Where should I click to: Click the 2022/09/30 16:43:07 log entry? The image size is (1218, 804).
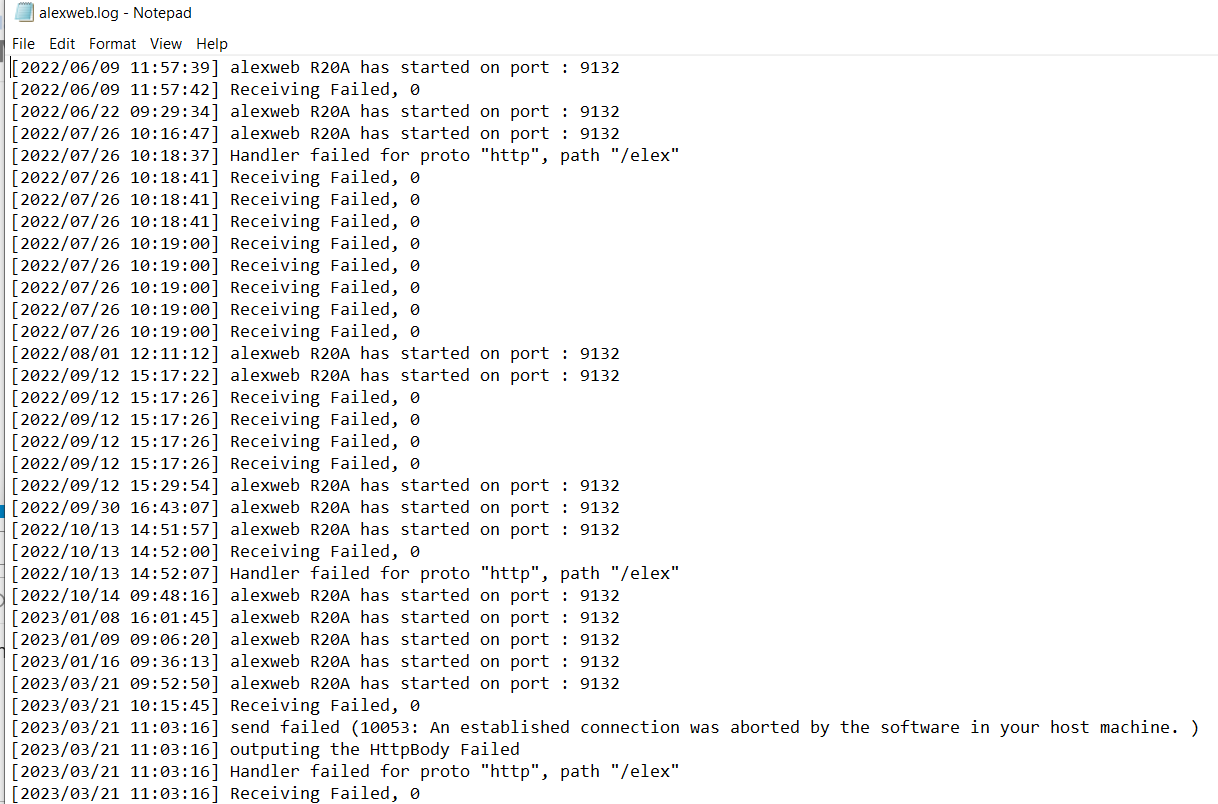(315, 508)
